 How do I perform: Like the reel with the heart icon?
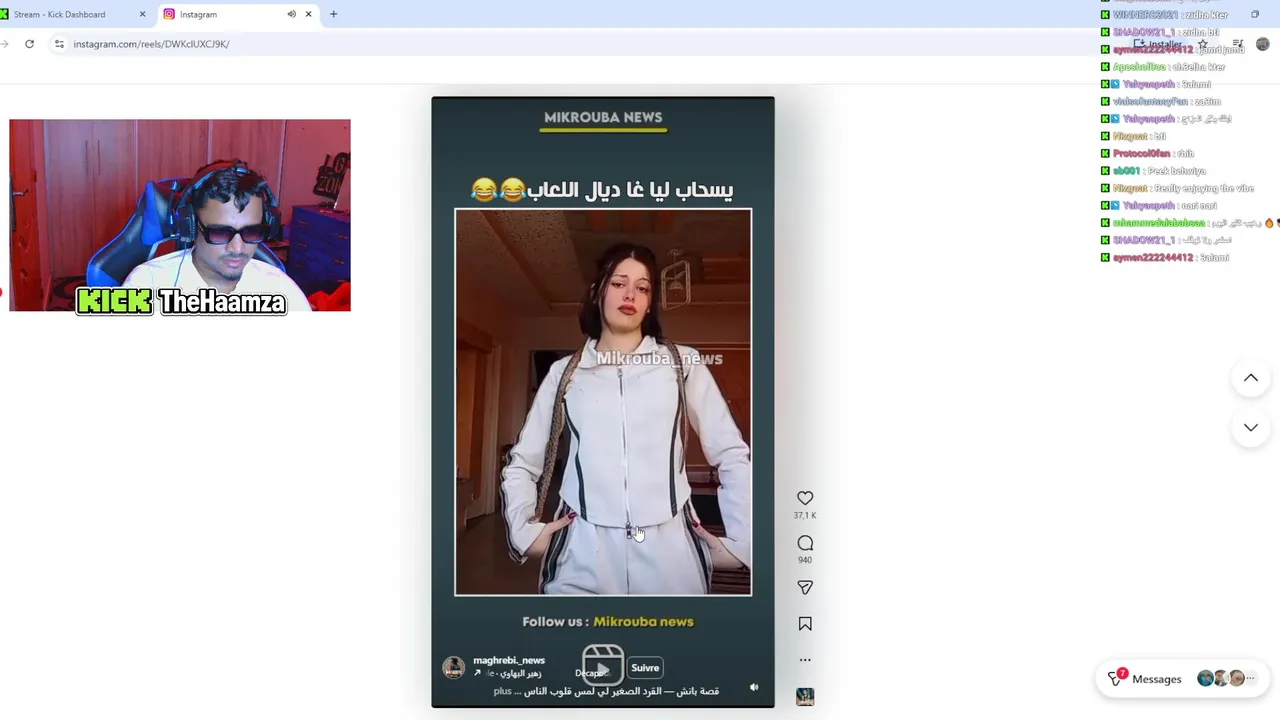click(805, 498)
